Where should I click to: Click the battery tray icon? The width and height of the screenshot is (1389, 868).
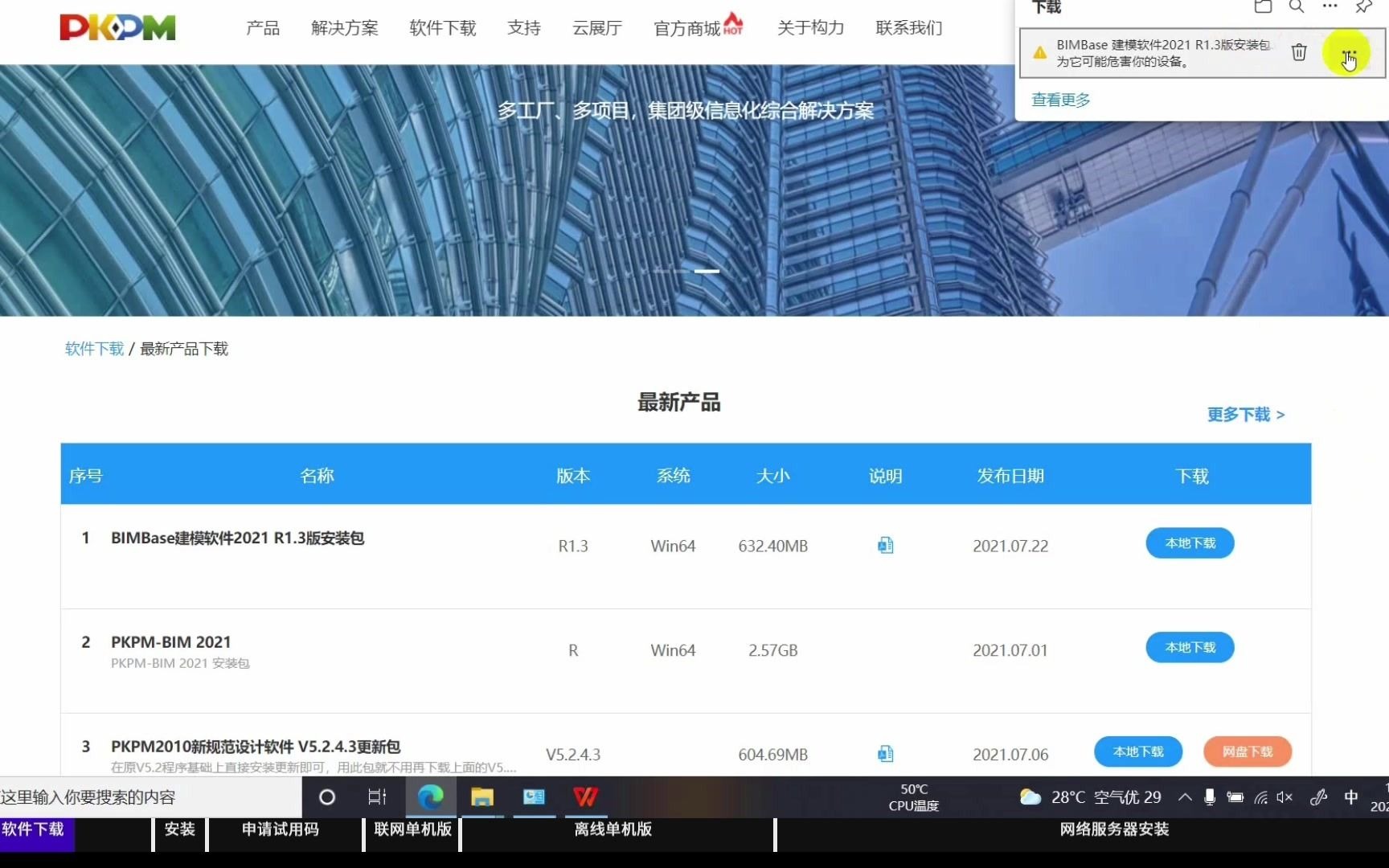tap(1235, 797)
